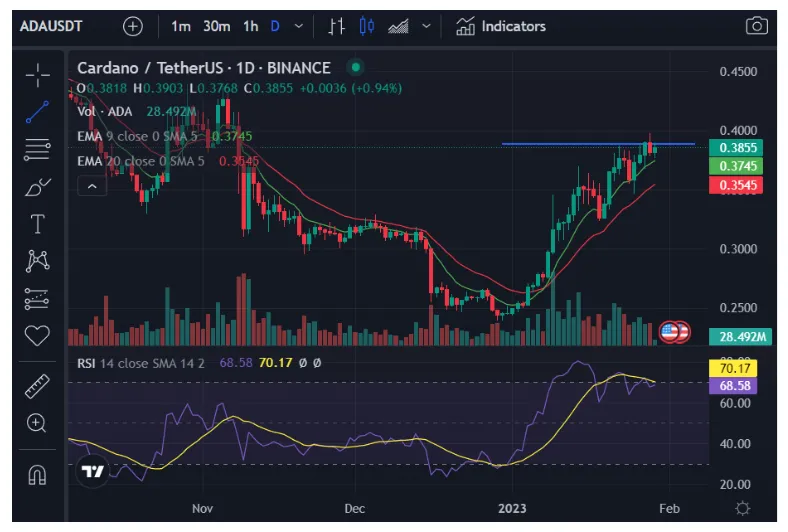Screen dimensions: 788x532
Task: Click the Dec date on time axis
Action: pos(354,508)
